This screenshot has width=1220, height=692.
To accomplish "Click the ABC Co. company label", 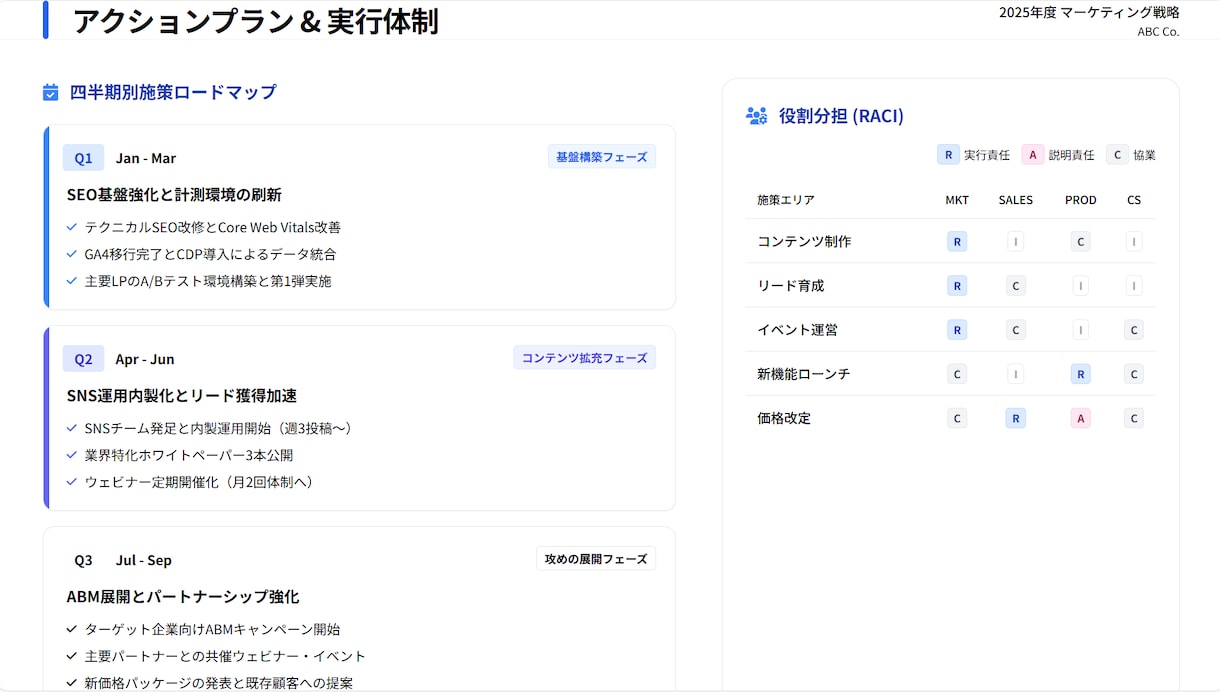I will [1158, 31].
